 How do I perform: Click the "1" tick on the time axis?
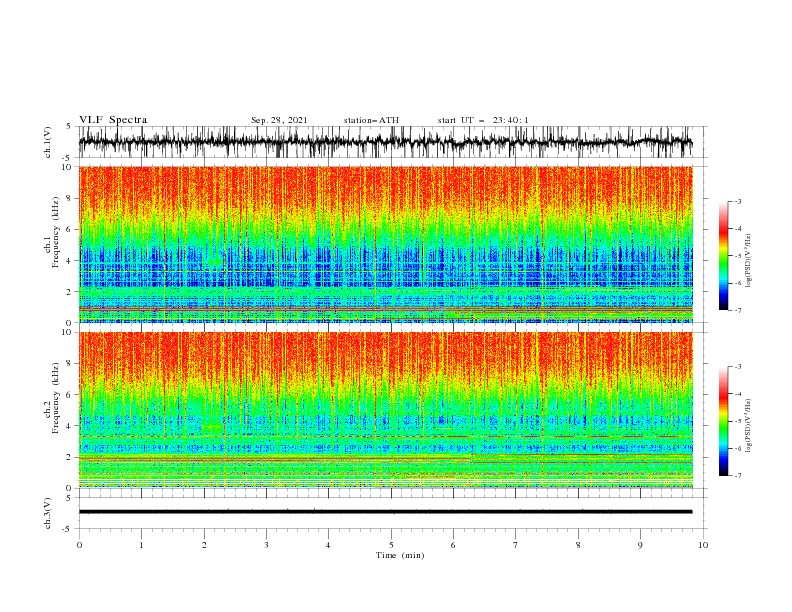tap(141, 545)
